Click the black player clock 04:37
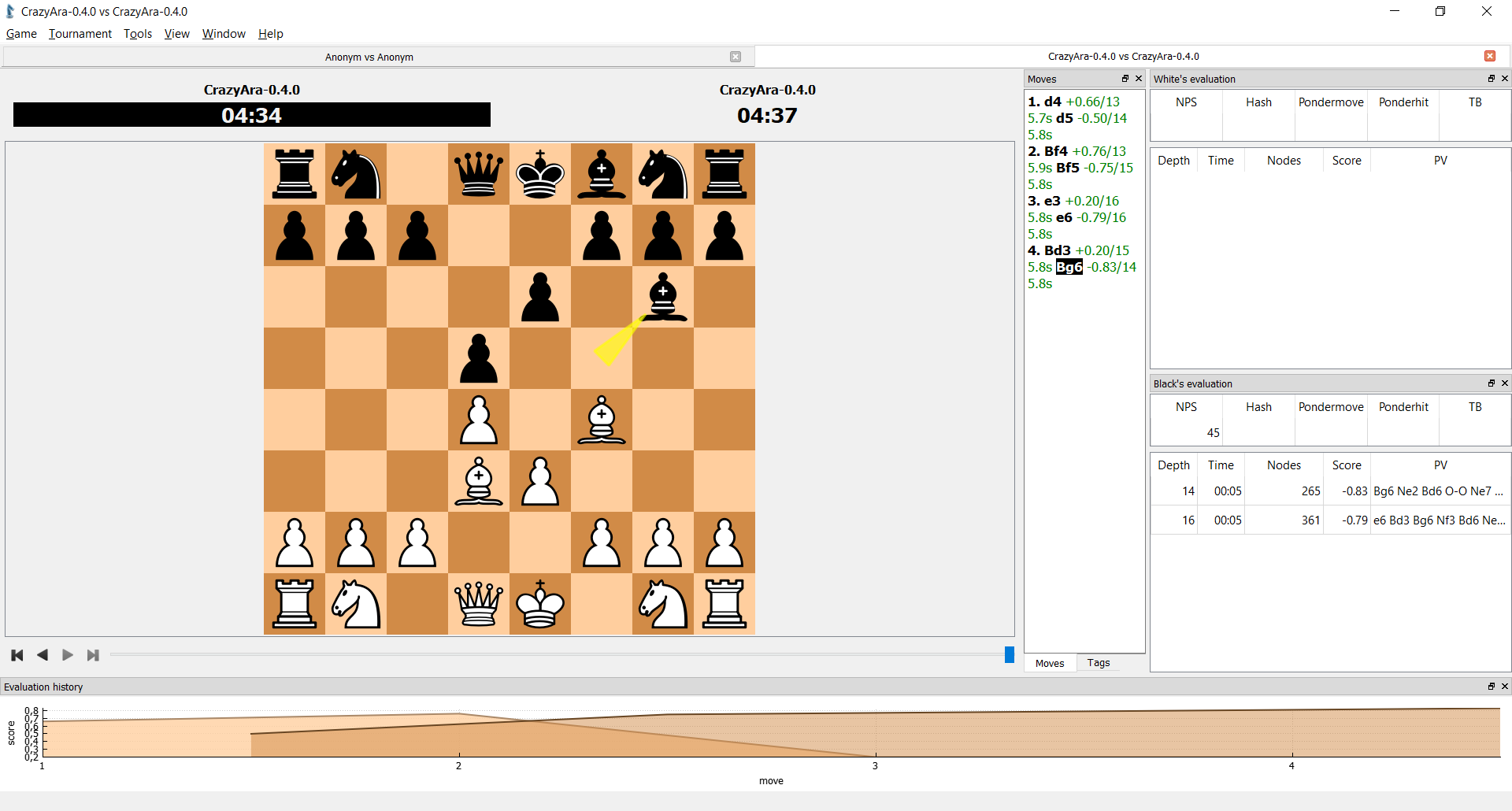Viewport: 1512px width, 811px height. (767, 115)
